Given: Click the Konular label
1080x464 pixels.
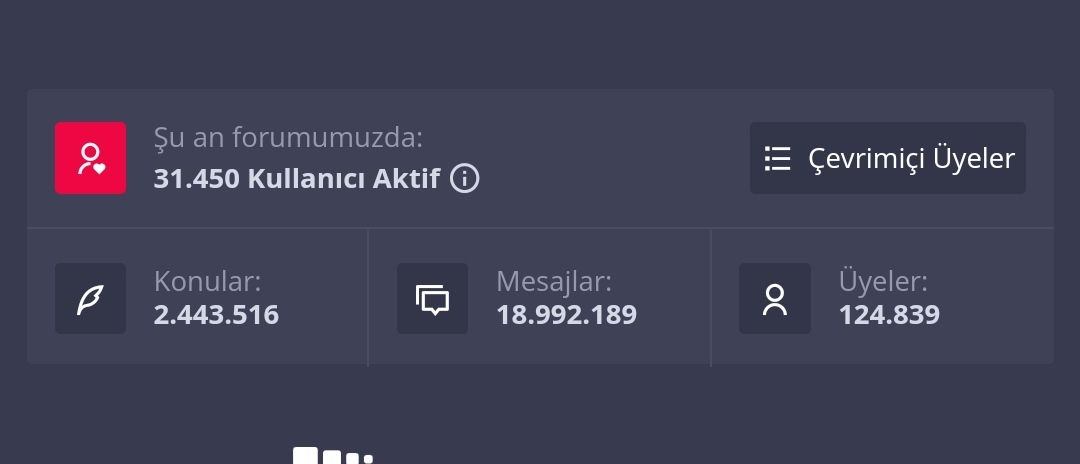Looking at the screenshot, I should [x=207, y=281].
